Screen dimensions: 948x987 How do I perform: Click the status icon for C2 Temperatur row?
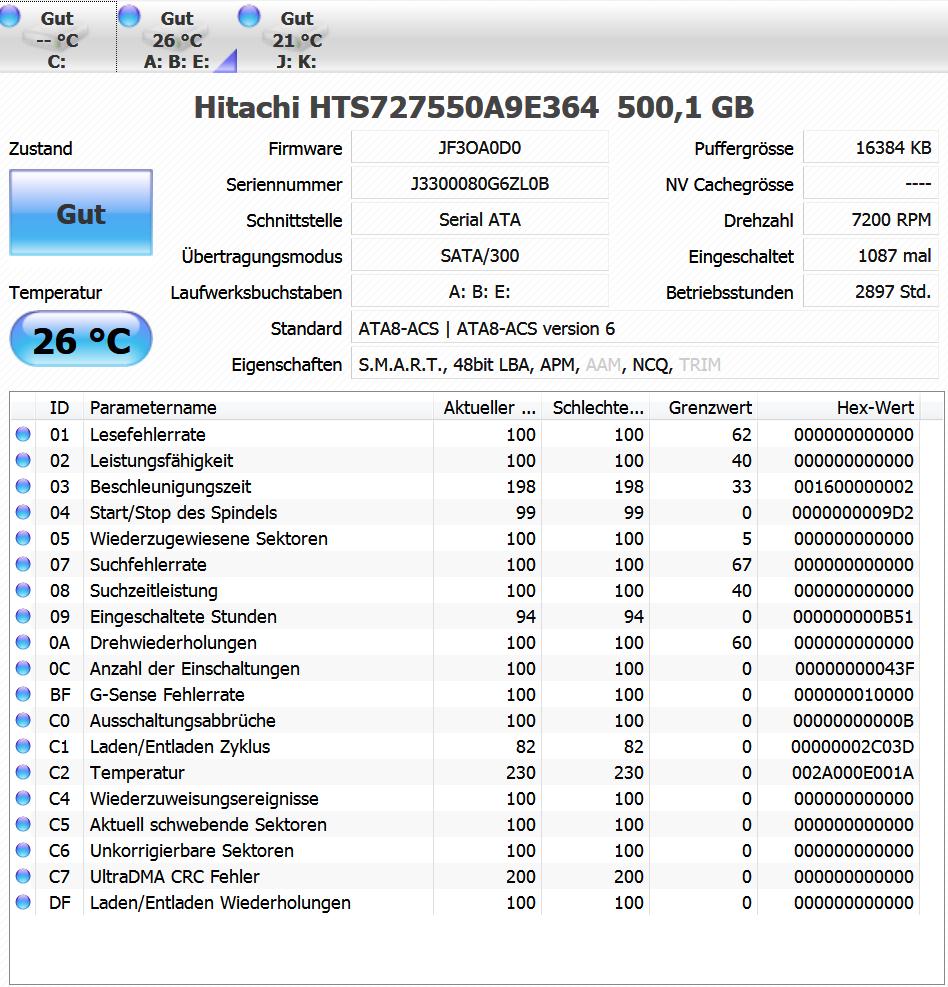[23, 772]
